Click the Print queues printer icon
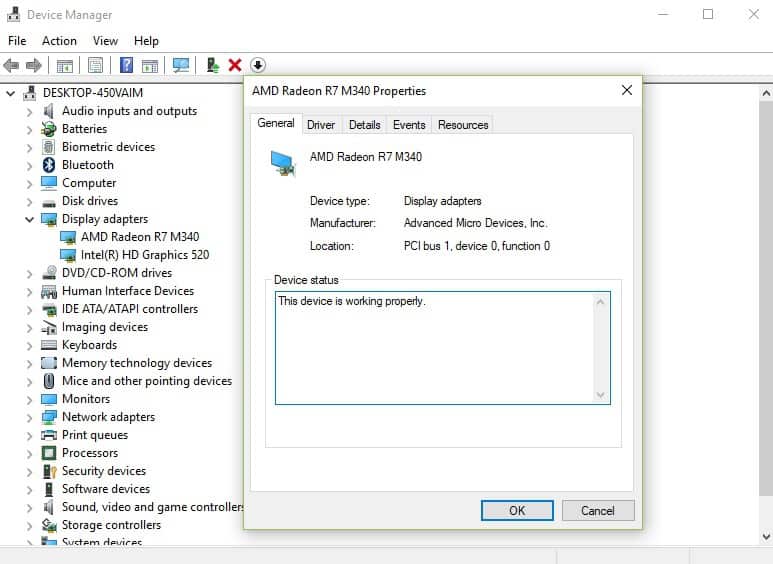 [x=49, y=435]
